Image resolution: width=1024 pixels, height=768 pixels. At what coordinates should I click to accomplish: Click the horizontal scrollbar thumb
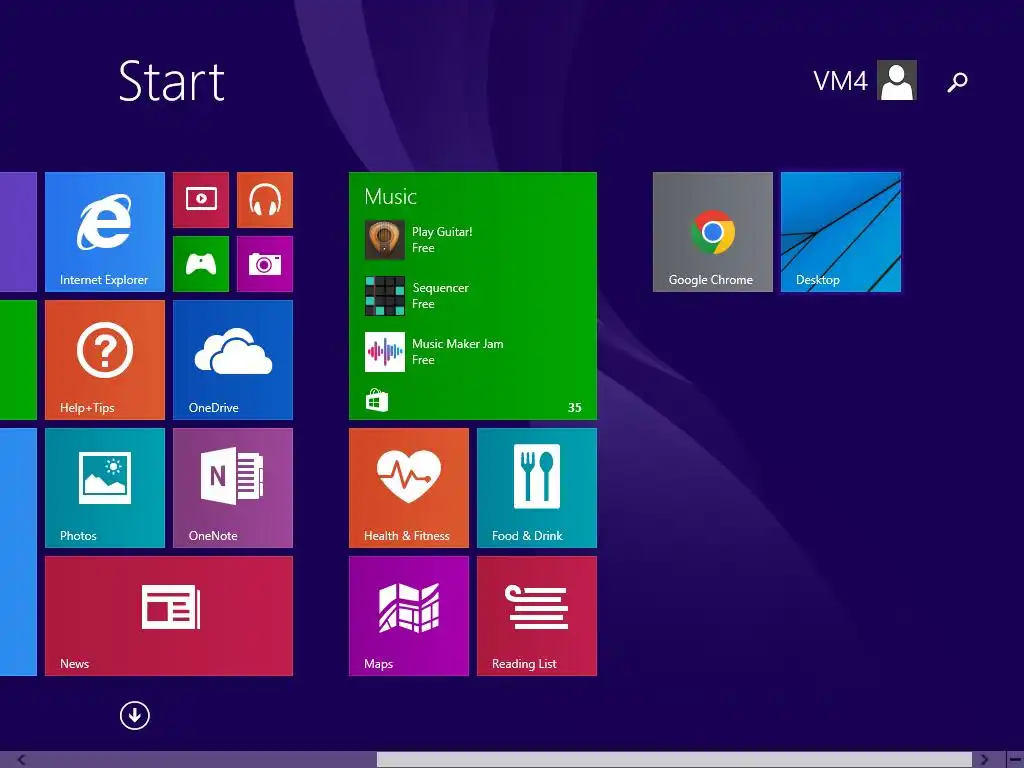(675, 760)
